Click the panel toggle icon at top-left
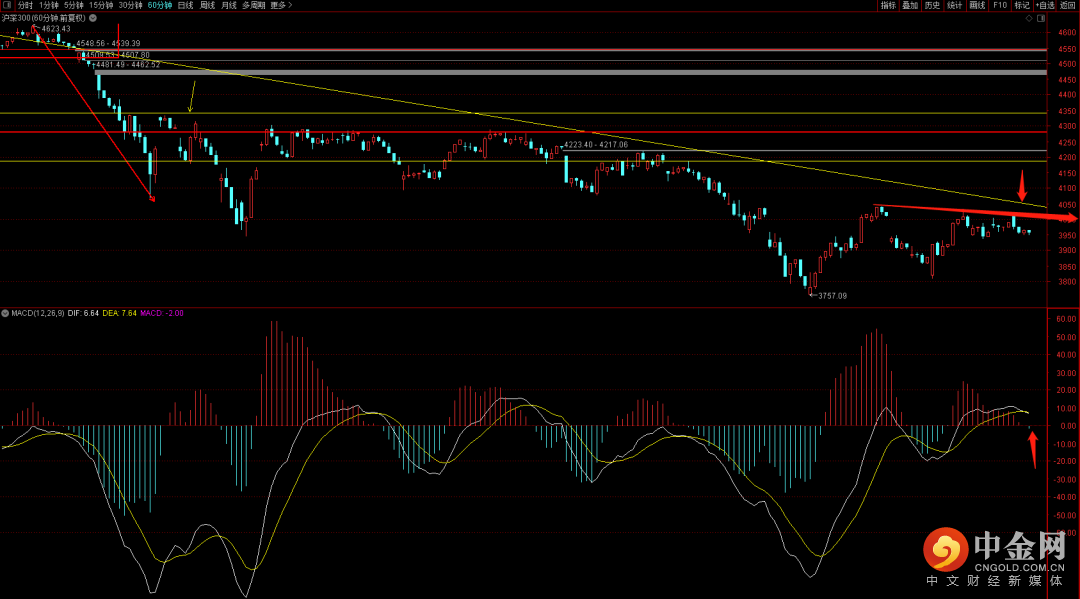The height and width of the screenshot is (599, 1080). pyautogui.click(x=7, y=5)
